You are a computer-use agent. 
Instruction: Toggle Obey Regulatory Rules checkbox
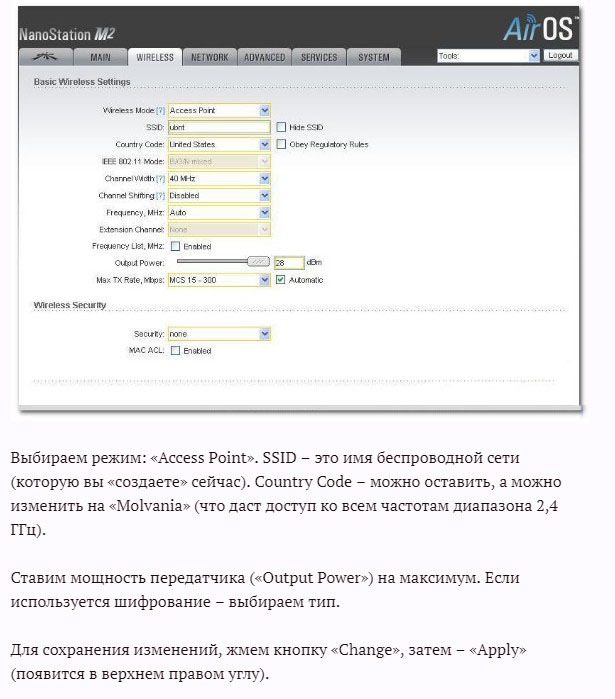coord(281,144)
